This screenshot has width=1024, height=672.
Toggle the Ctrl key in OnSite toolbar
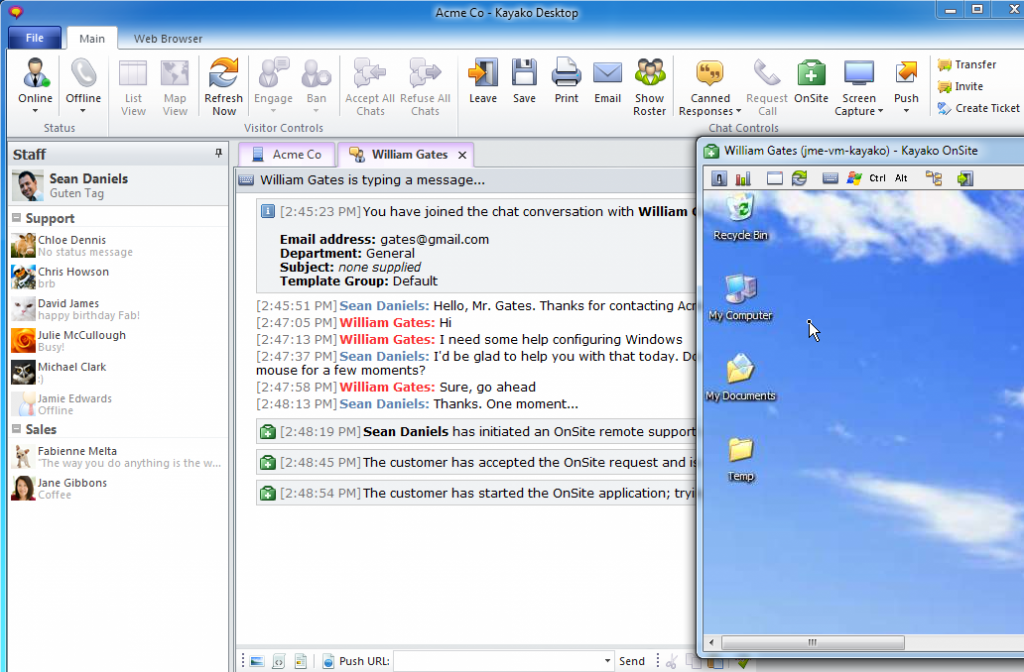tap(877, 178)
